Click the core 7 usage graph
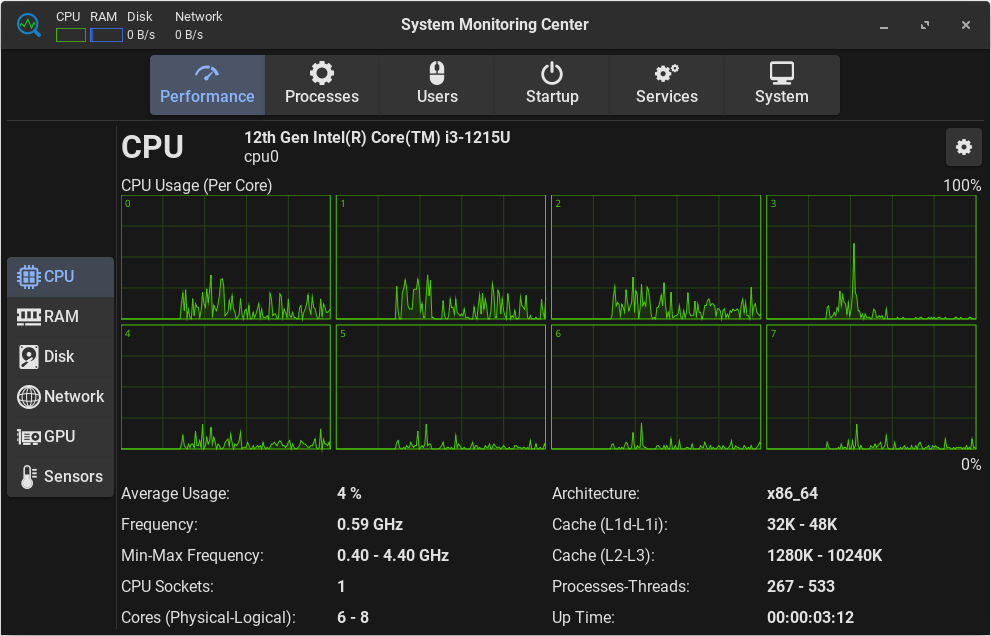The height and width of the screenshot is (636, 991). pyautogui.click(x=871, y=387)
